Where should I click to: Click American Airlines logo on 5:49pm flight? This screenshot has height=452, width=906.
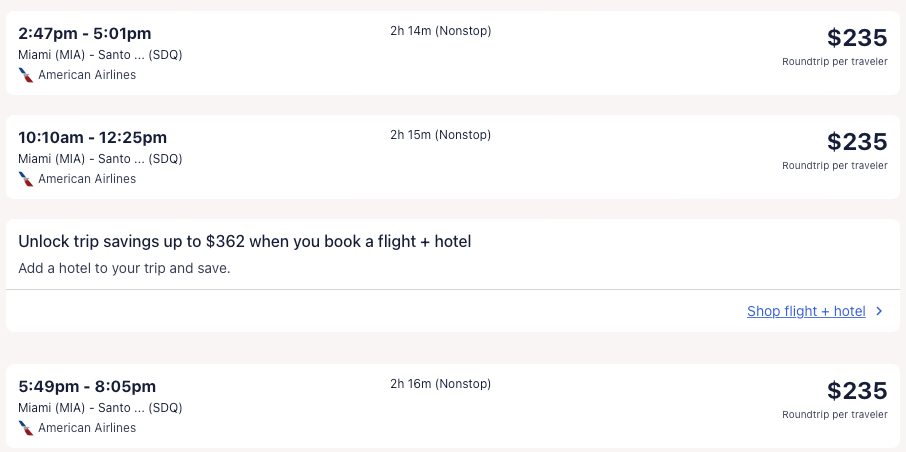[x=26, y=428]
